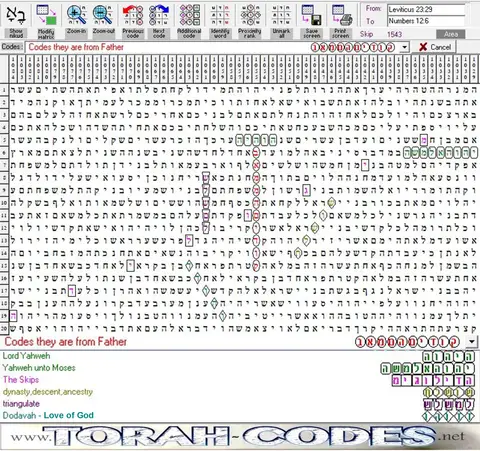Click the Area button
Screen dimensions: 480x451
[x=450, y=34]
